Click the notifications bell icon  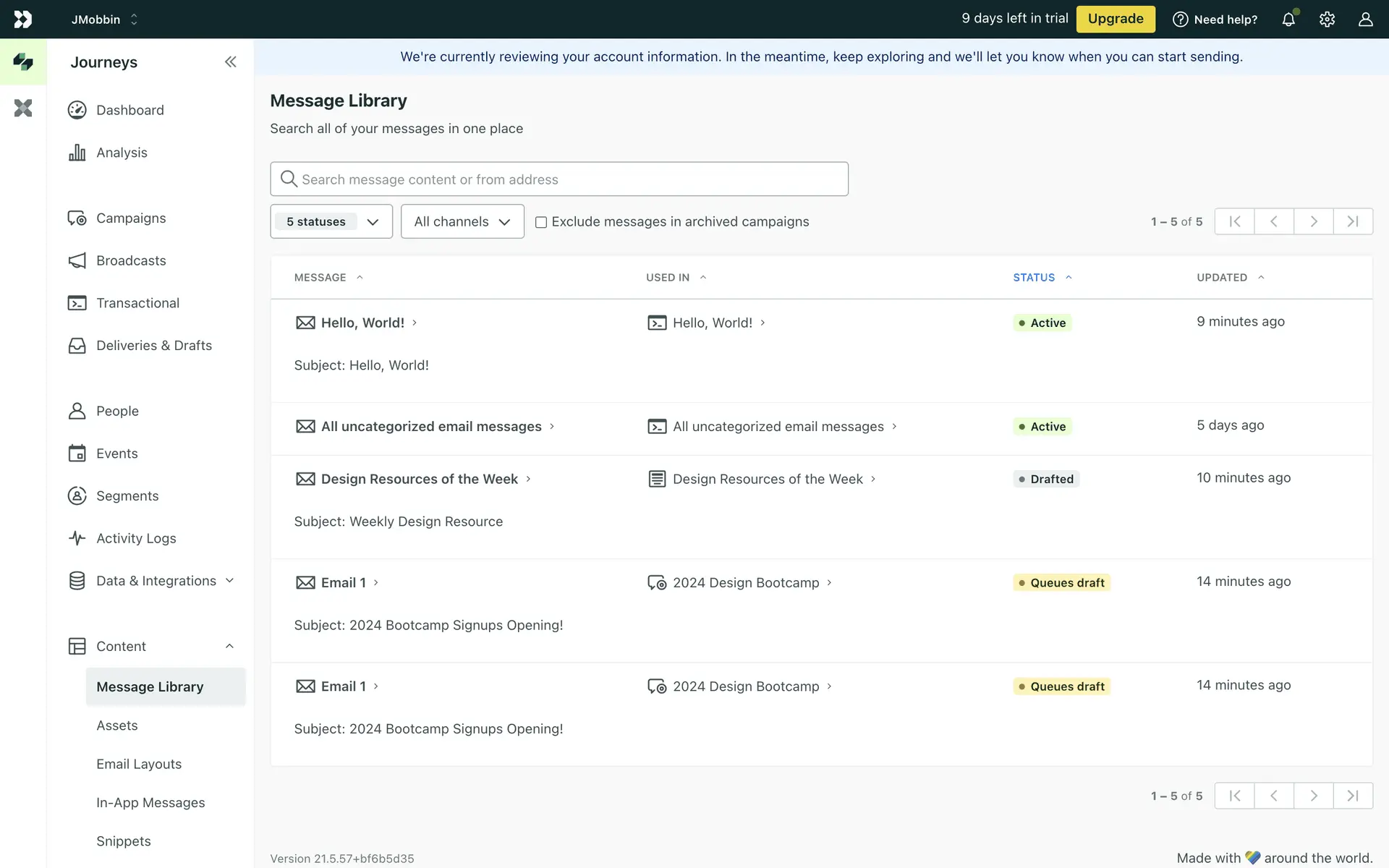1288,20
